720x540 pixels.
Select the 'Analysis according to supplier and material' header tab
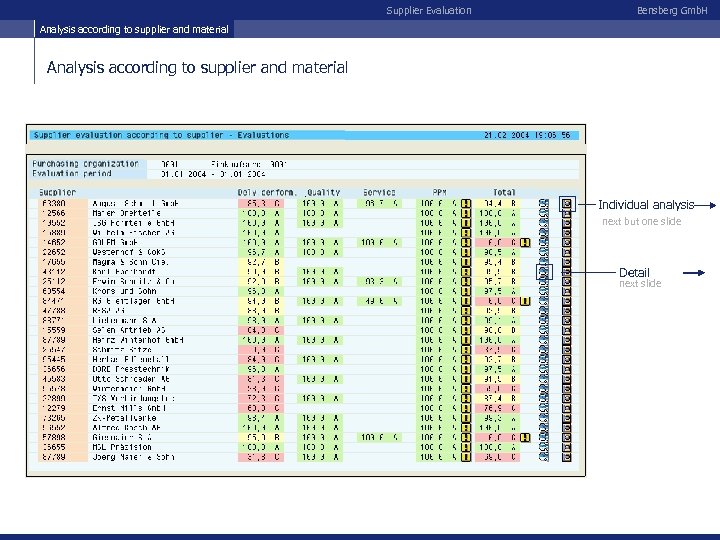coord(134,29)
